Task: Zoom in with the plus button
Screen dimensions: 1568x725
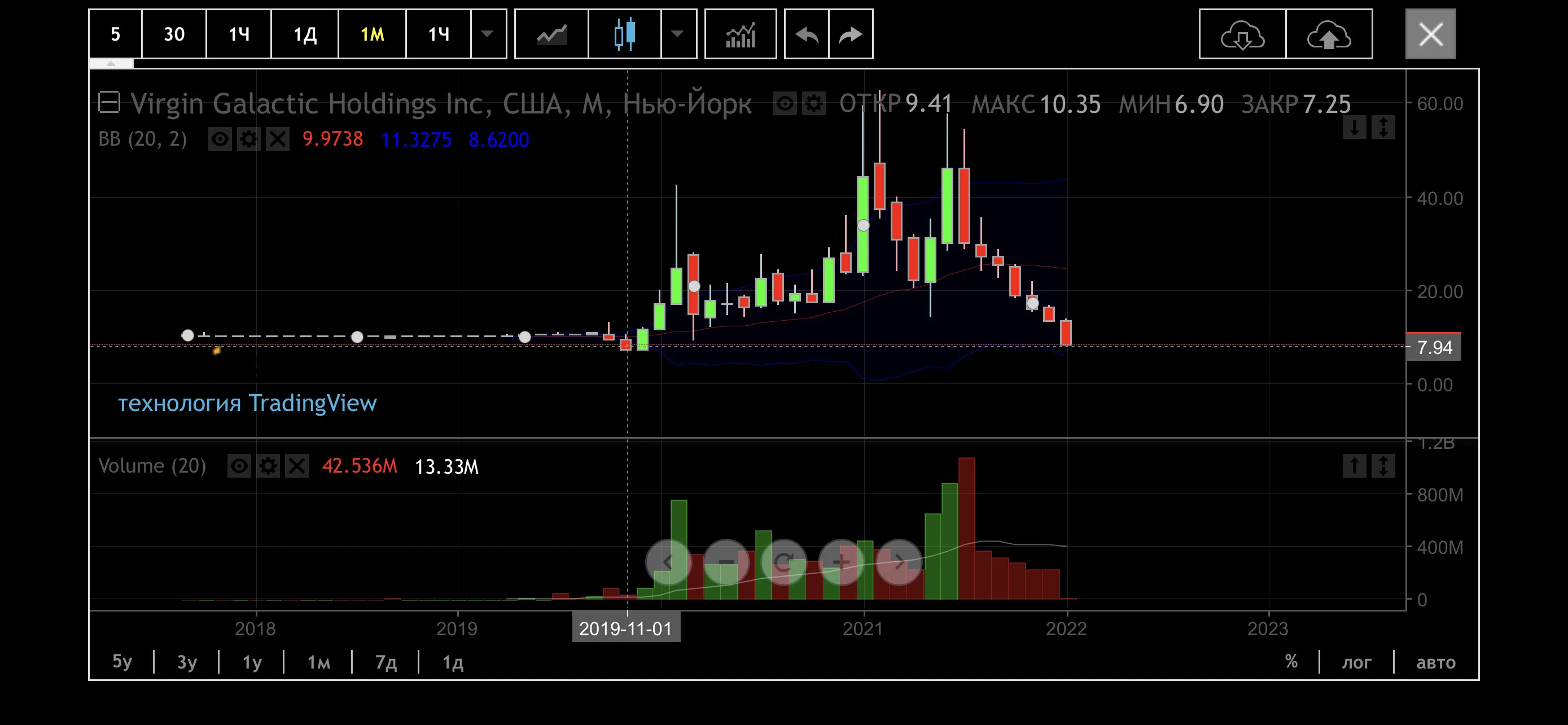Action: tap(841, 562)
